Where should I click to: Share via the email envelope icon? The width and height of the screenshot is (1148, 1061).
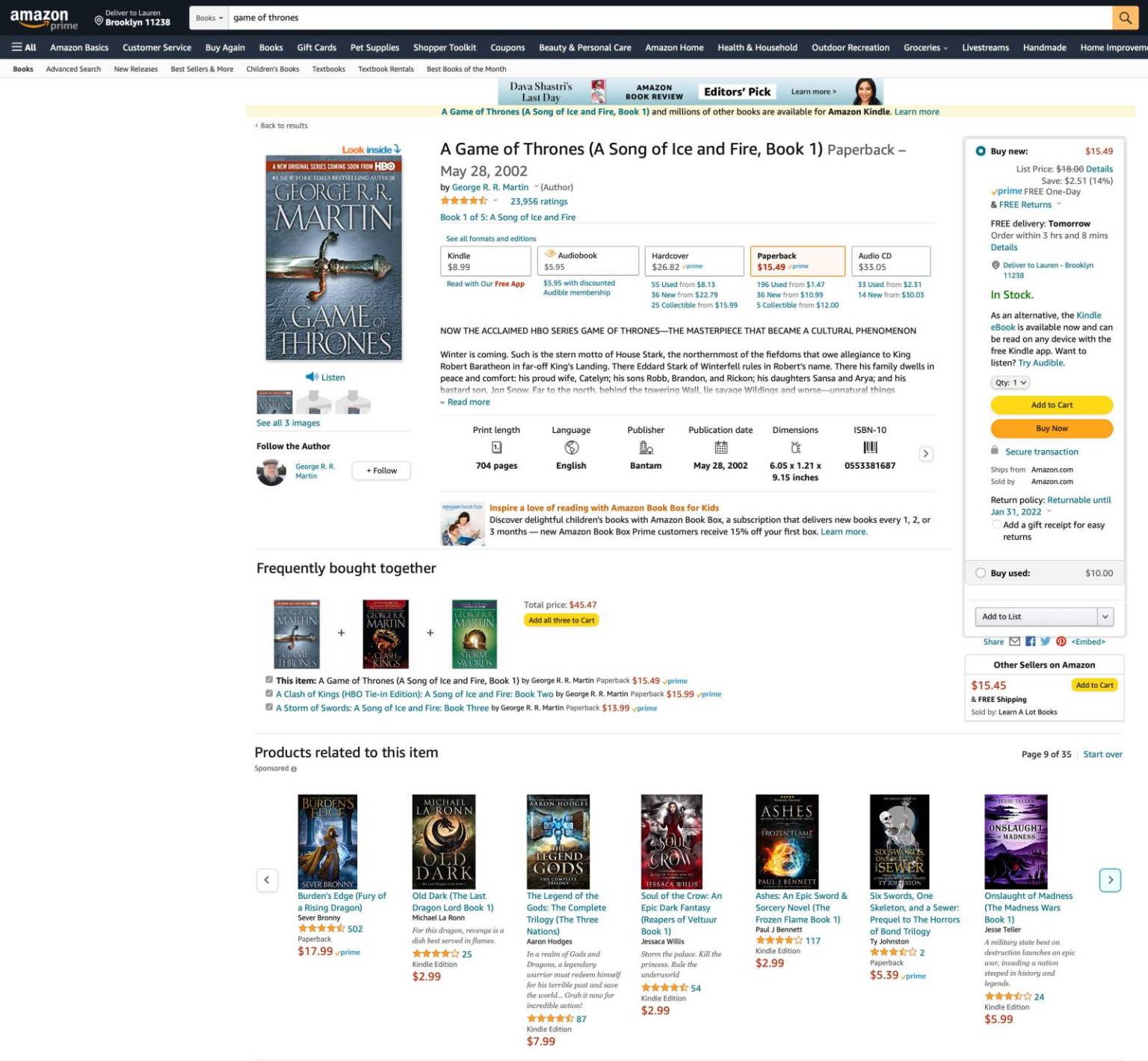pos(1014,642)
